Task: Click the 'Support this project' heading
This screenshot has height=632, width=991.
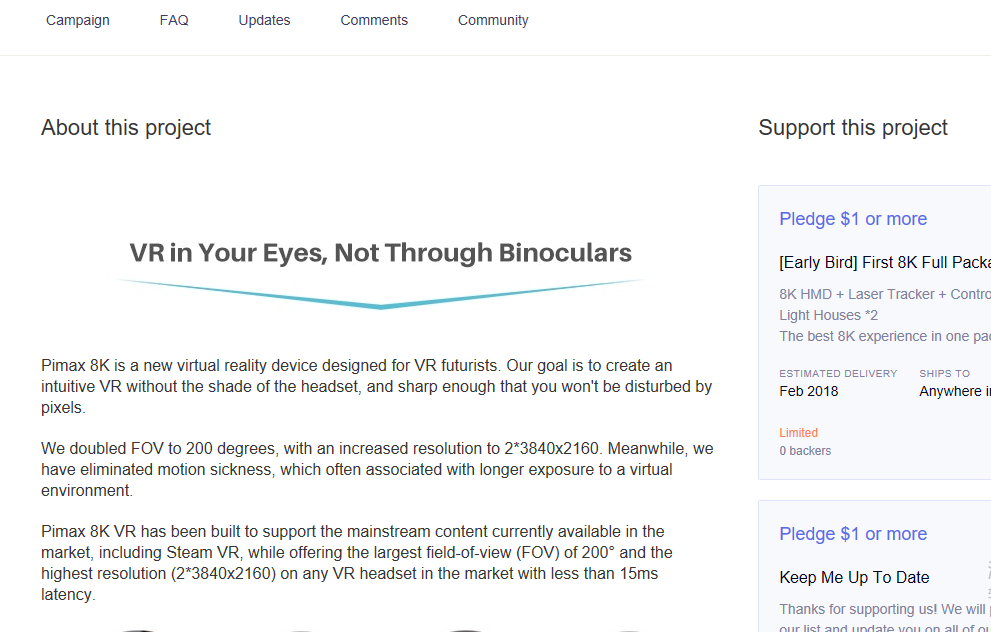Action: pyautogui.click(x=853, y=128)
